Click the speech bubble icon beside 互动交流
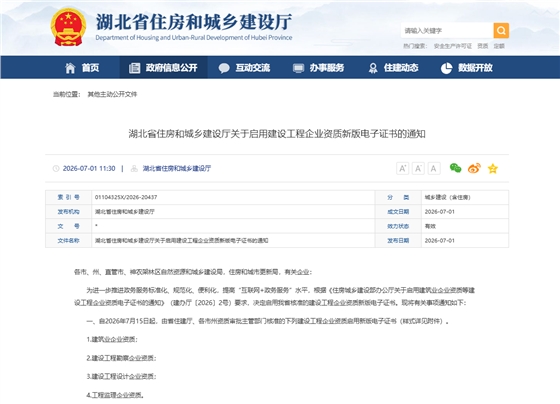The width and height of the screenshot is (560, 404). 224,68
